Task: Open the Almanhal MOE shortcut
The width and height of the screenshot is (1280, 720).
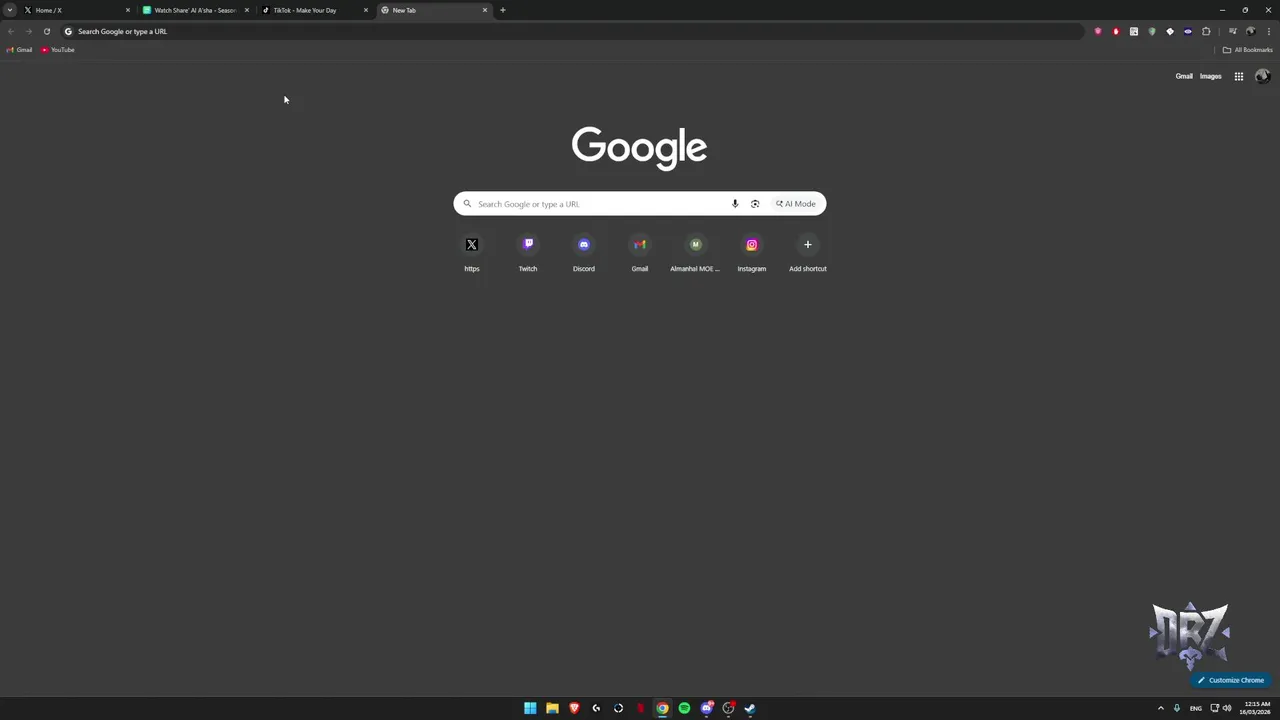Action: click(x=695, y=253)
